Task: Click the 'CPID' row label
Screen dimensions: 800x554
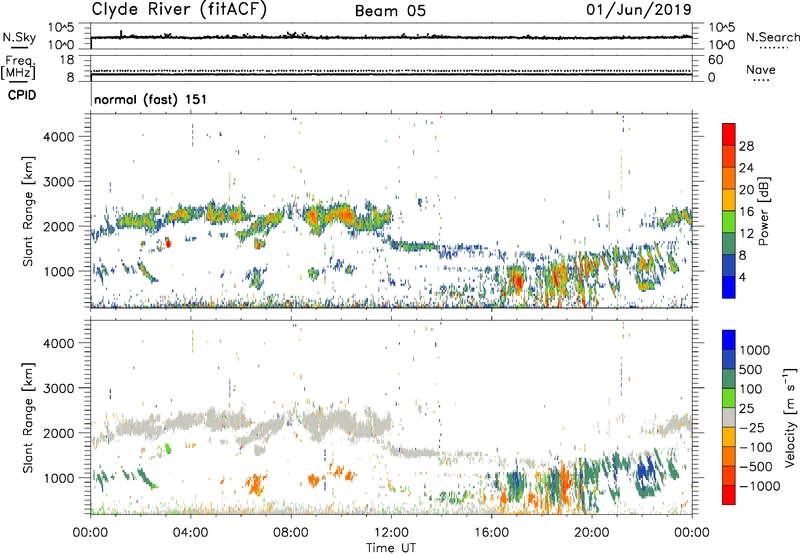Action: 22,95
